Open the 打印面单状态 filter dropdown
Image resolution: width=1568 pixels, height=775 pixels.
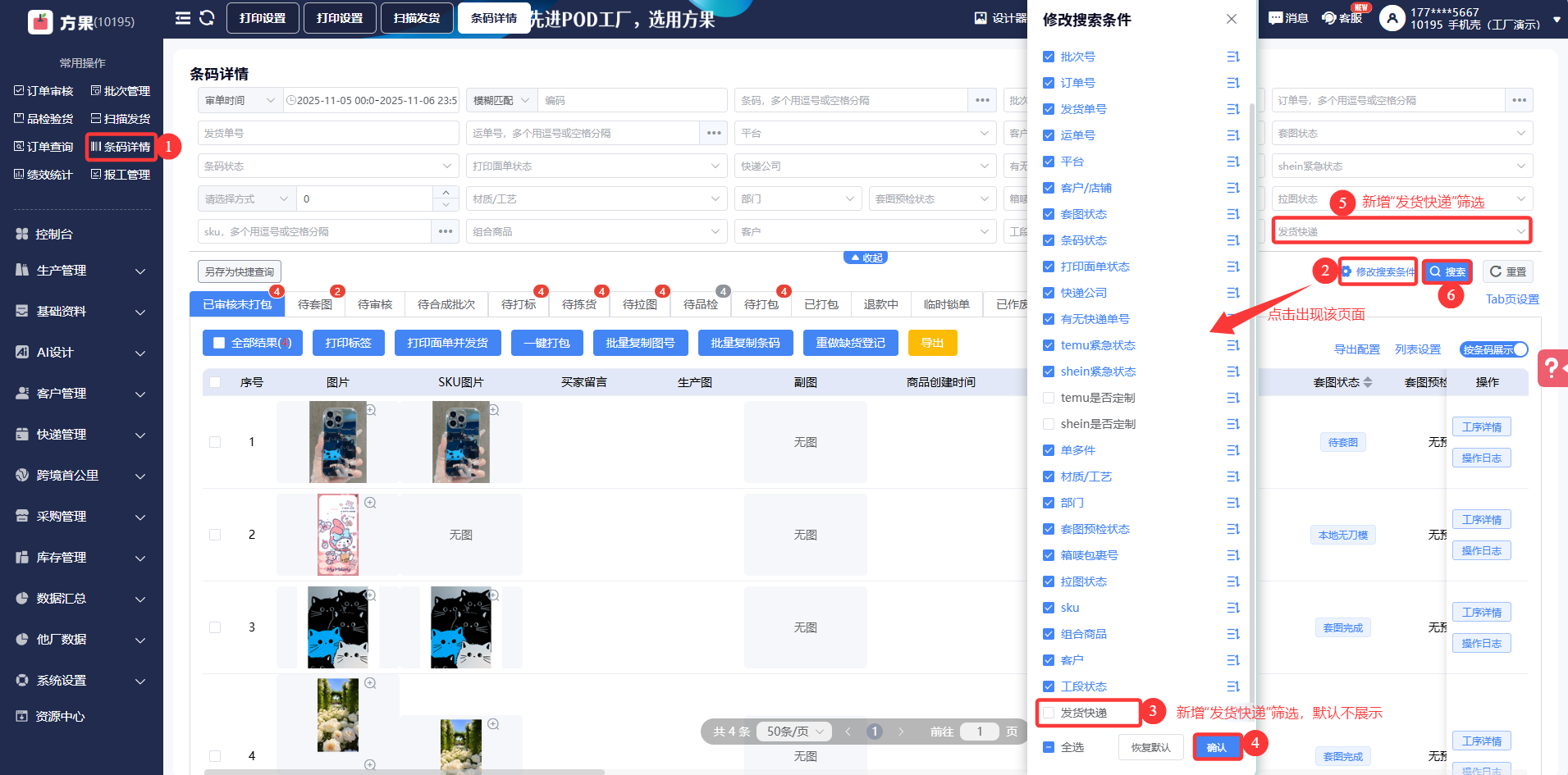597,166
